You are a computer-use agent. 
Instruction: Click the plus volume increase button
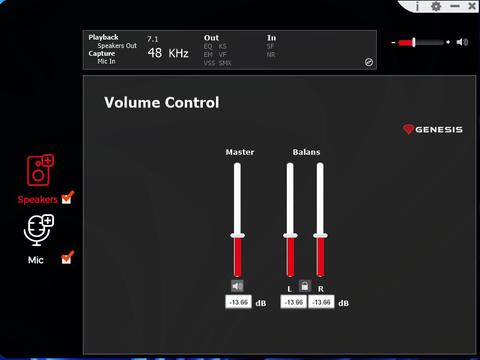click(x=448, y=42)
